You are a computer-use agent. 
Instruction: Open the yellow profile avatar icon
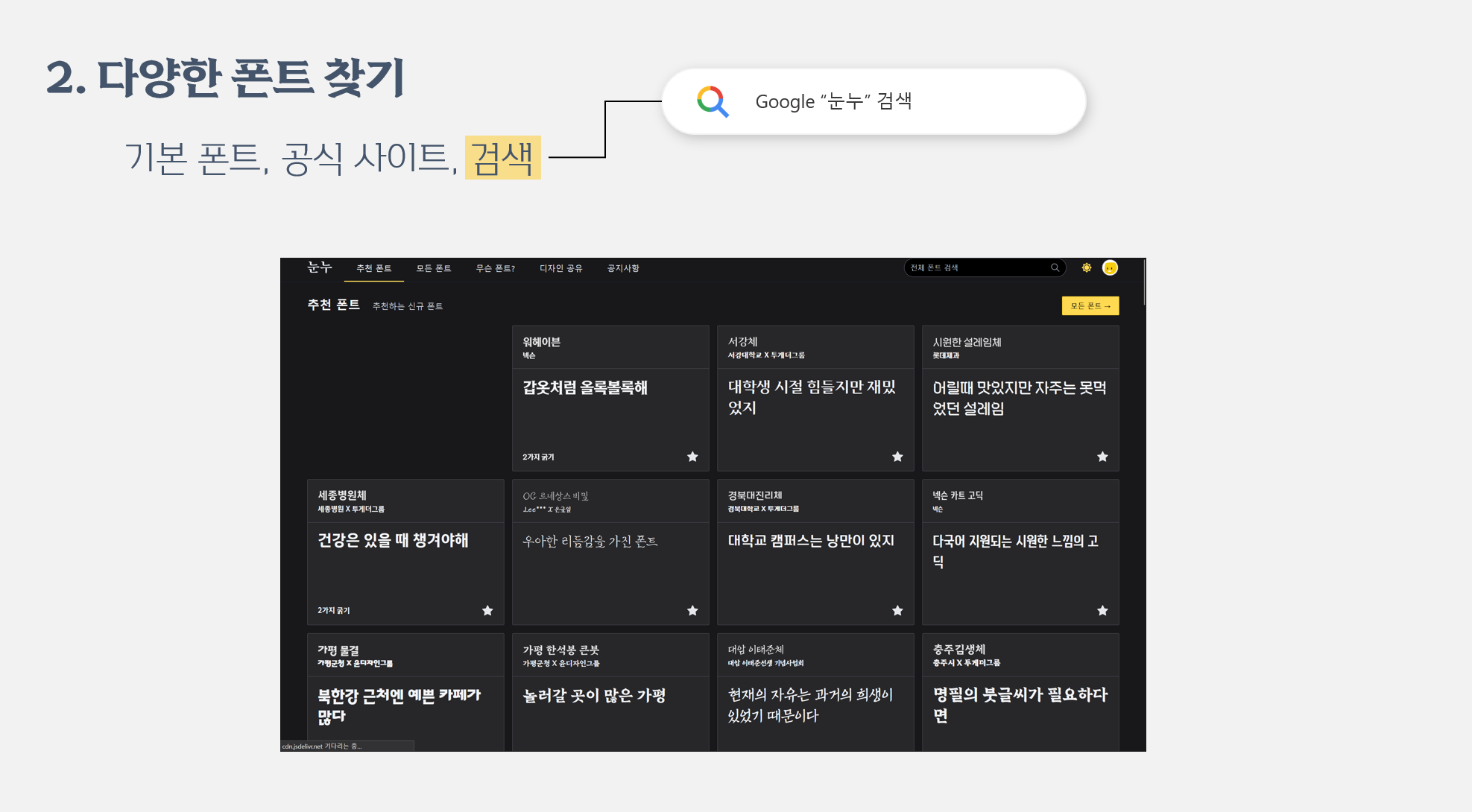(x=1110, y=267)
